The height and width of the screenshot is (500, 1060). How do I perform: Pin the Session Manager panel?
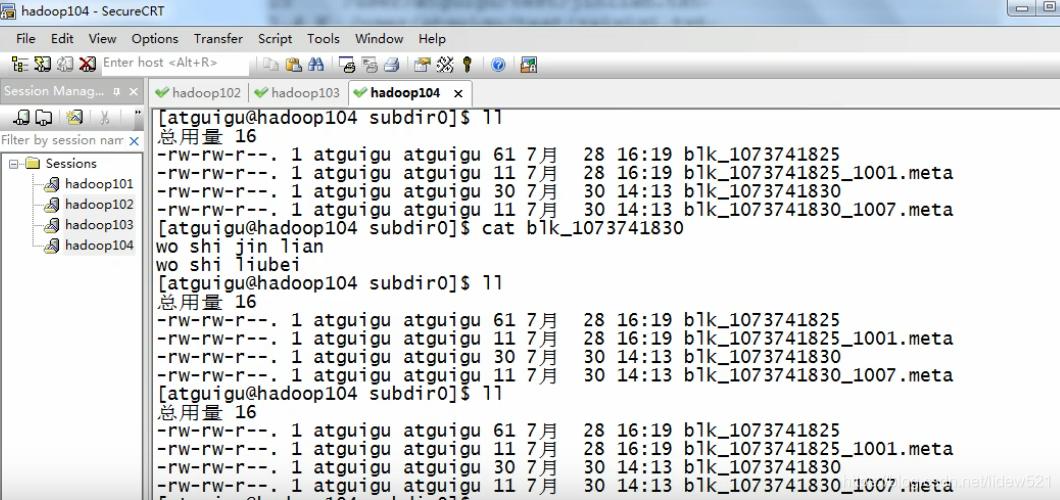click(x=116, y=91)
